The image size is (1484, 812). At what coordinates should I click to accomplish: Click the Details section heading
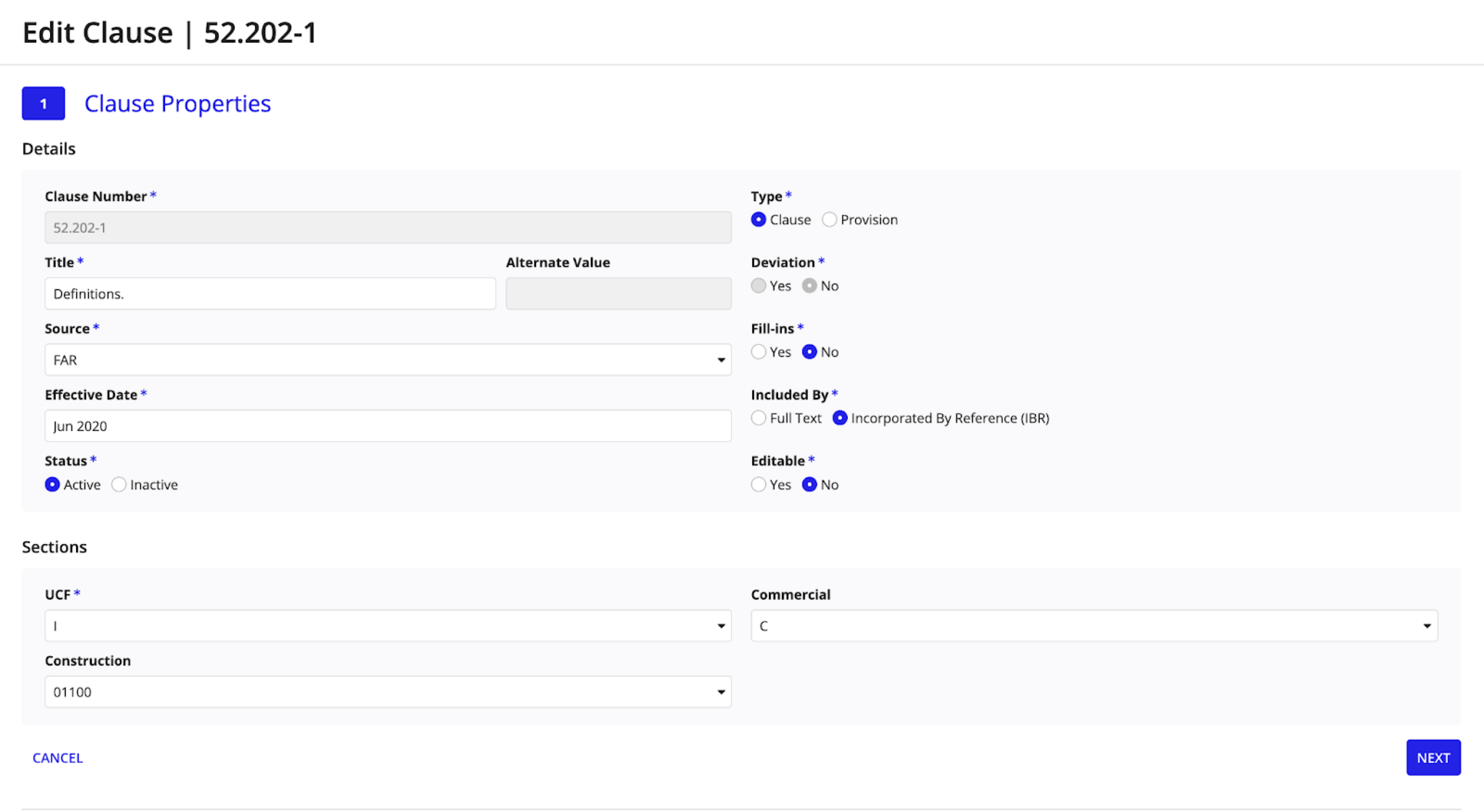coord(48,149)
